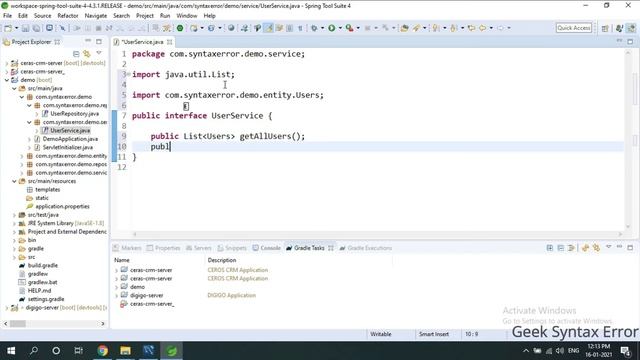Click the New file toolbar icon

click(x=8, y=28)
